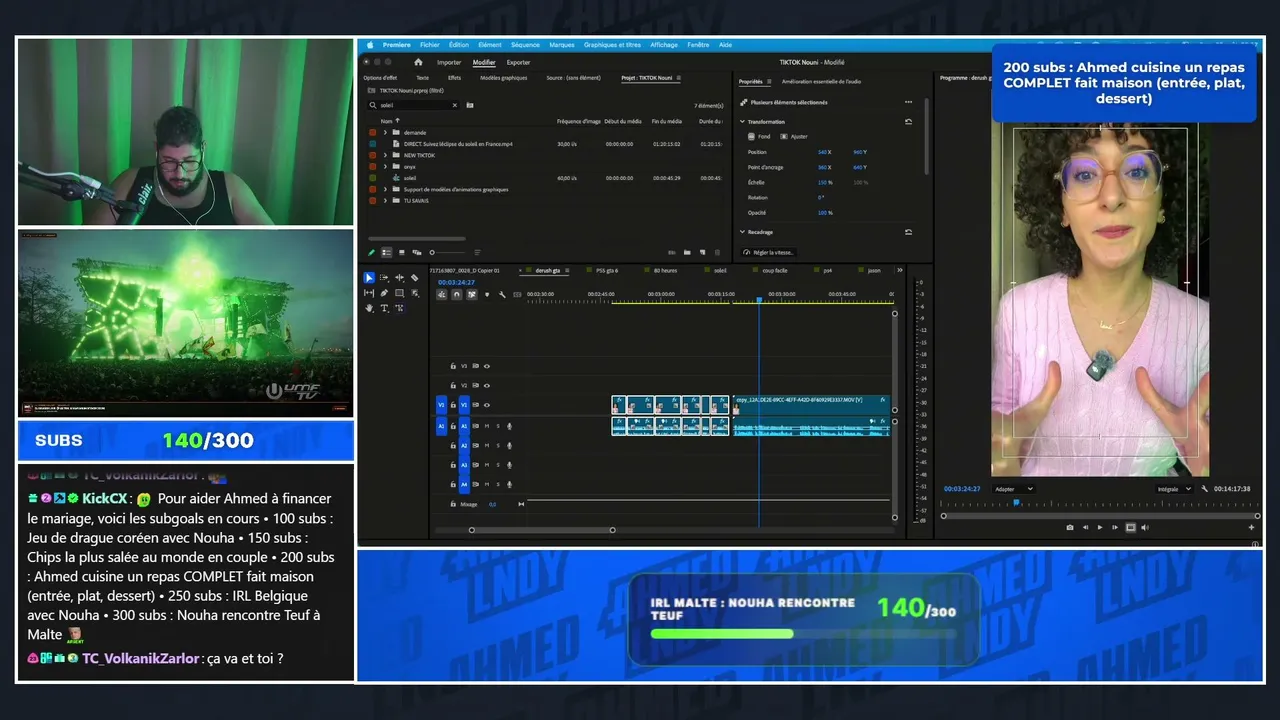Toggle V3 track visibility eye
1280x720 pixels.
click(487, 366)
